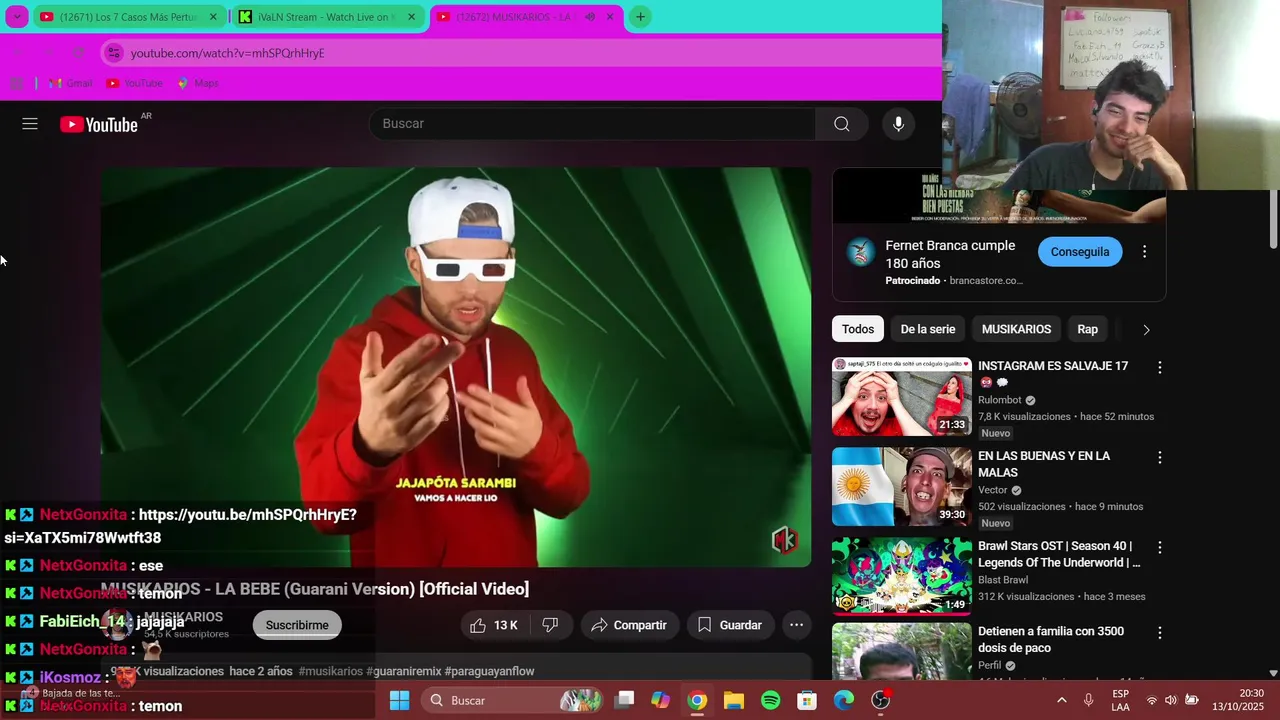Open Spotify from the taskbar

770,700
